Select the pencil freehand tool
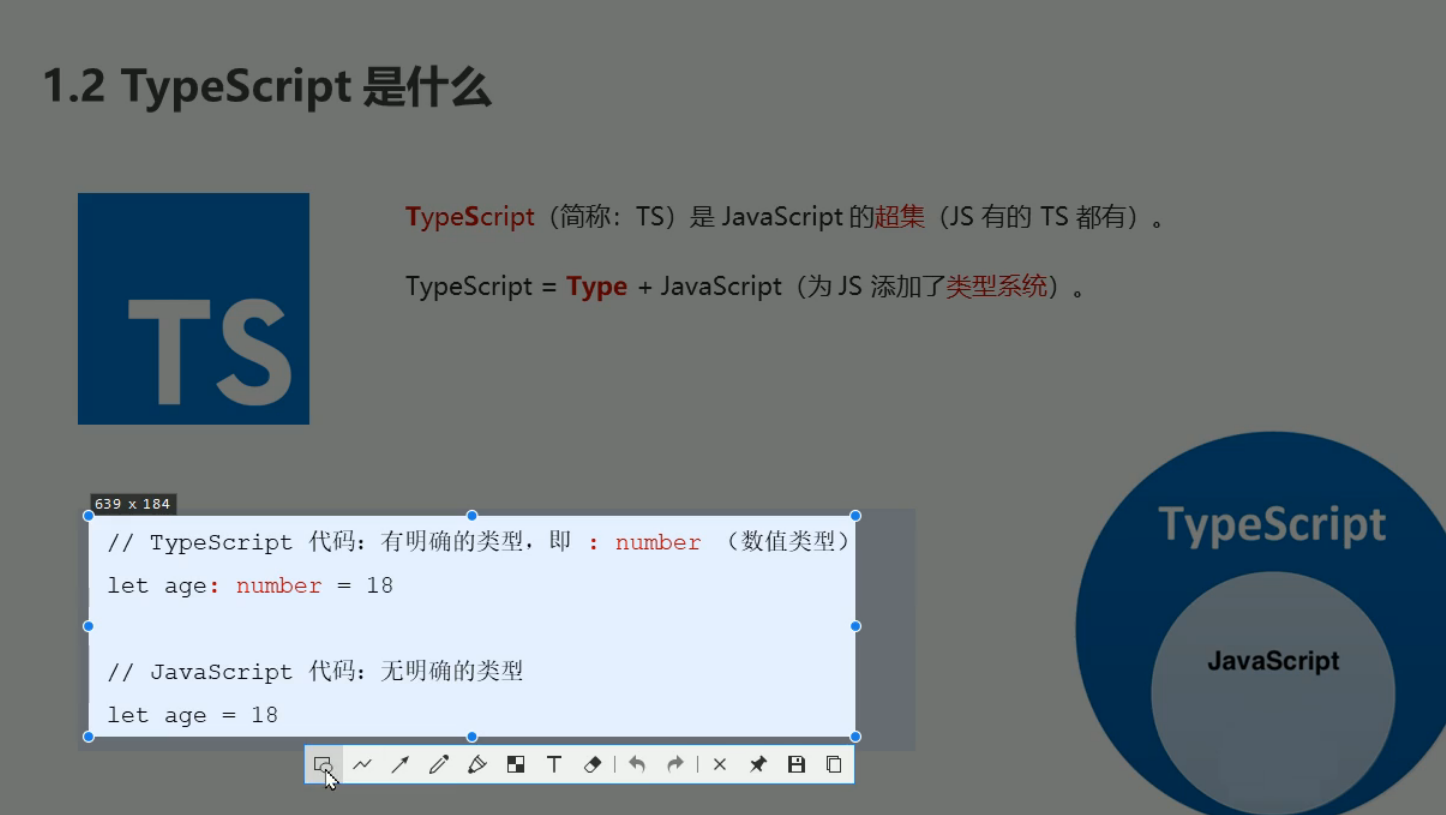Image resolution: width=1446 pixels, height=815 pixels. (439, 765)
